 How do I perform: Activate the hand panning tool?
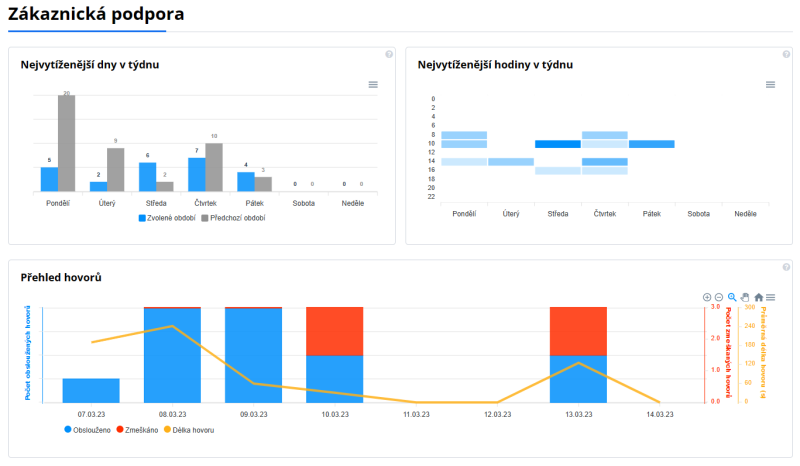click(x=745, y=297)
